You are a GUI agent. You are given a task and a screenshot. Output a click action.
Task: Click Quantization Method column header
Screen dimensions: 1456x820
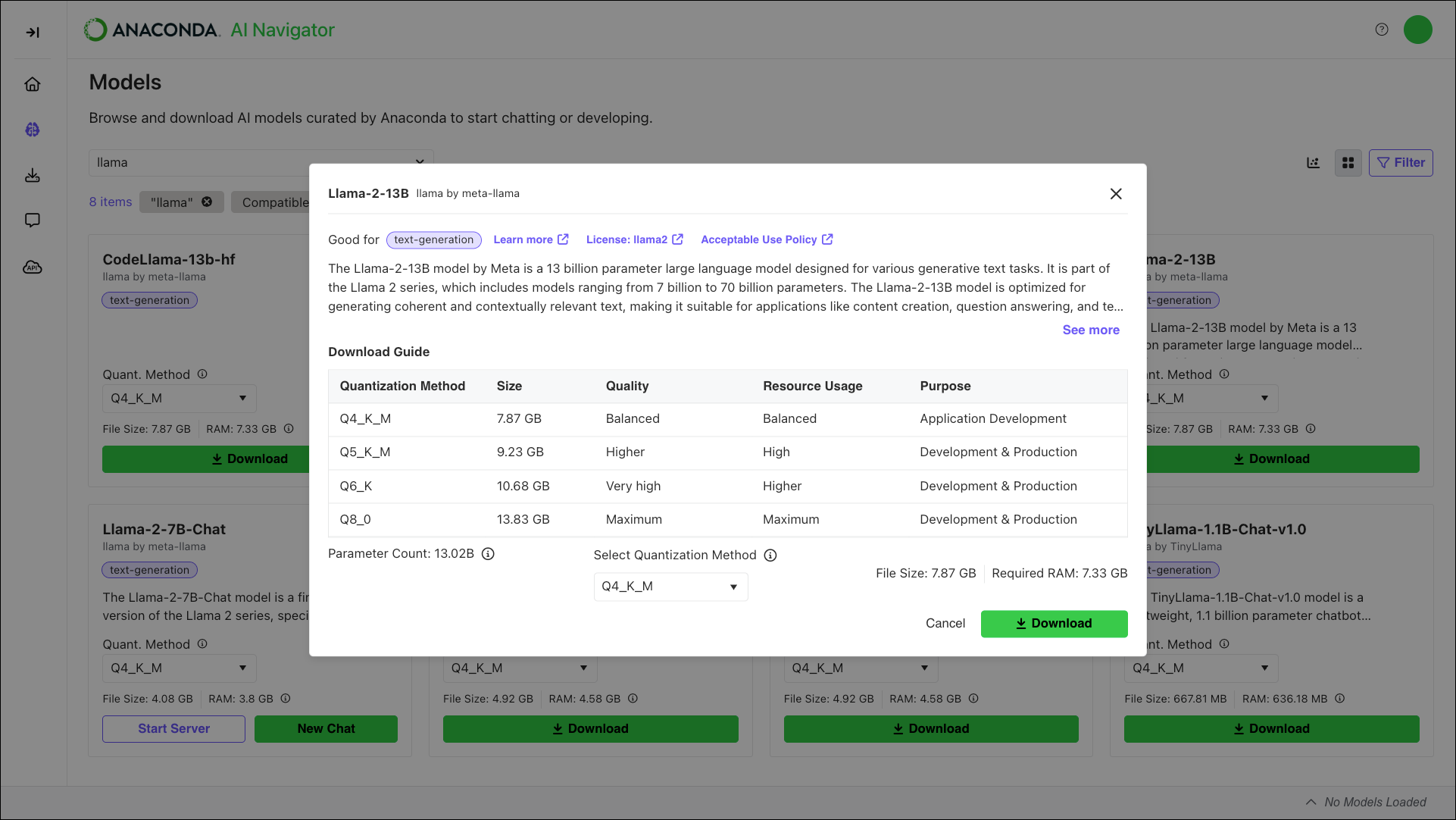(x=402, y=387)
